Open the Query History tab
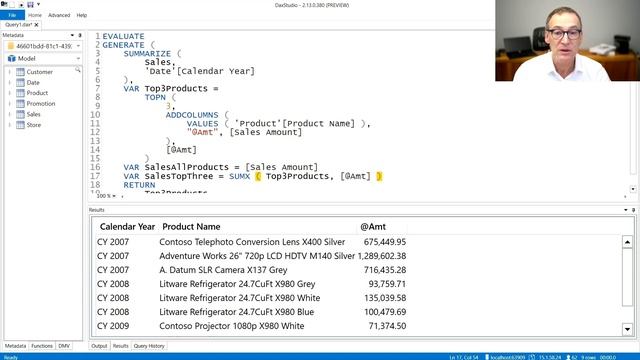 click(149, 346)
